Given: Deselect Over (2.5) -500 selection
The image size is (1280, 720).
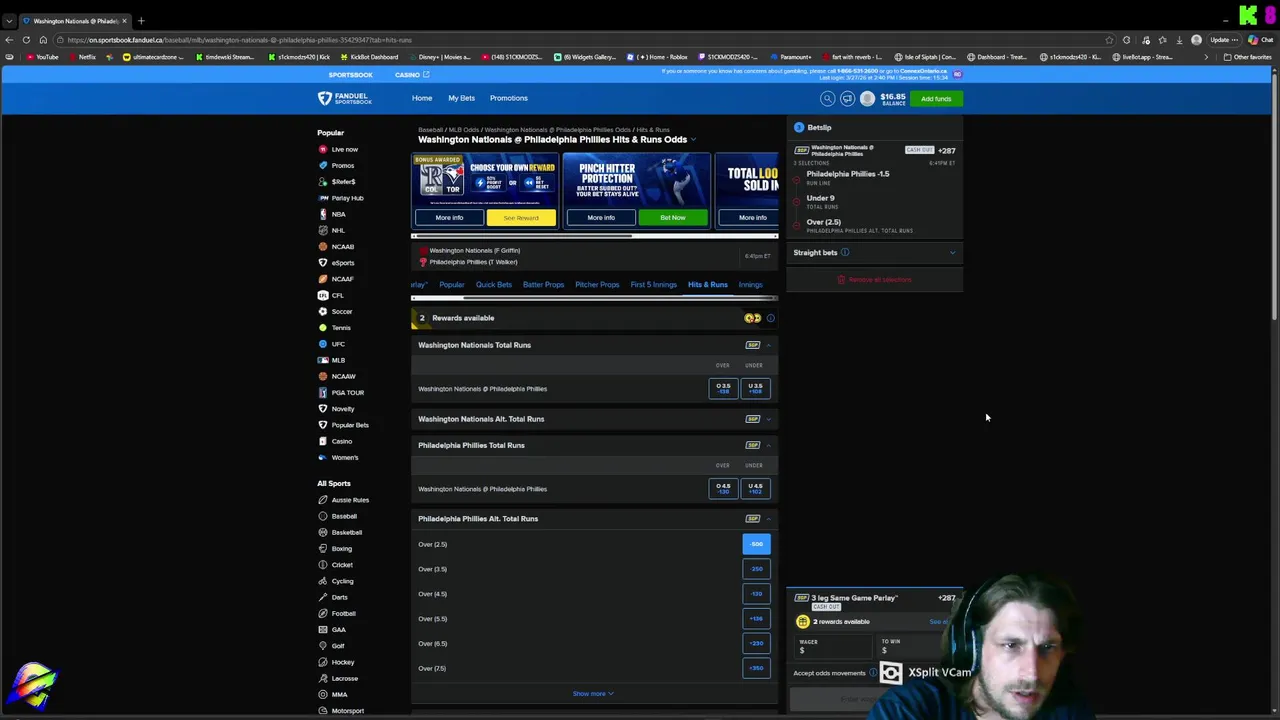Looking at the screenshot, I should 757,544.
